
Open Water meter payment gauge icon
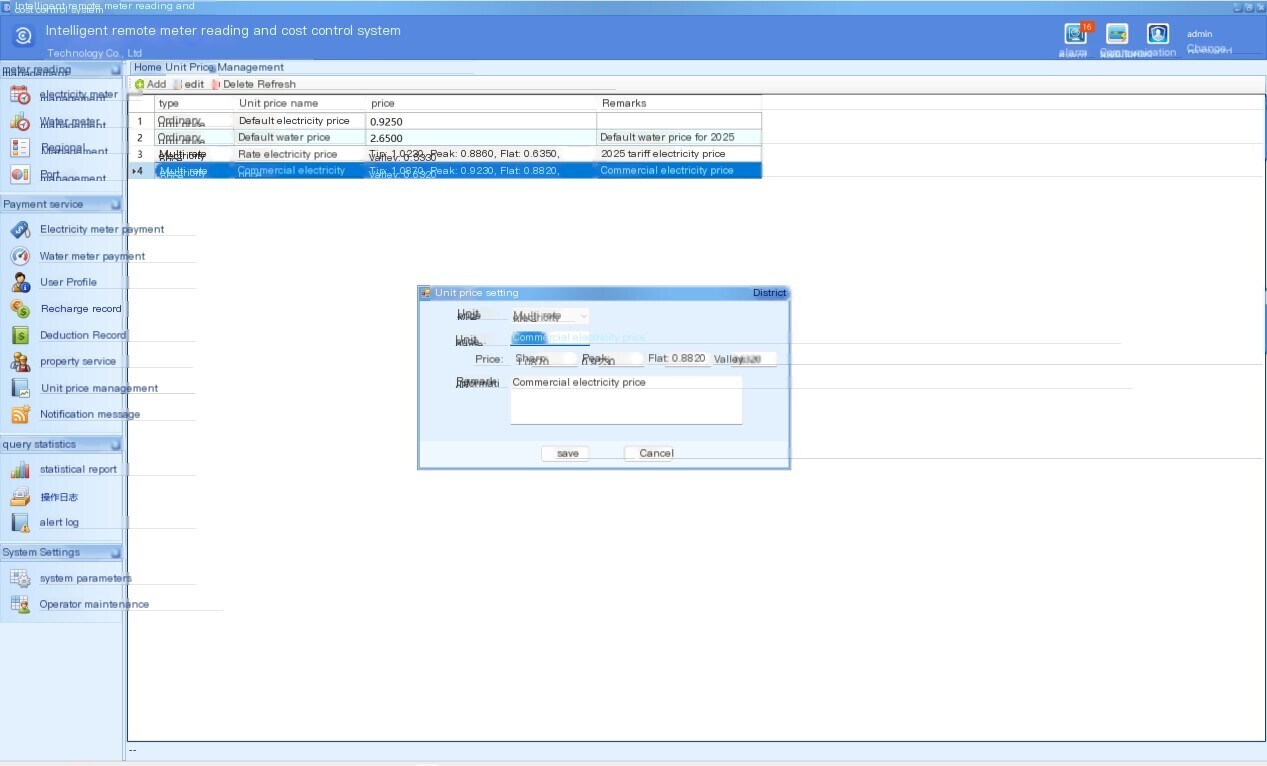(20, 256)
